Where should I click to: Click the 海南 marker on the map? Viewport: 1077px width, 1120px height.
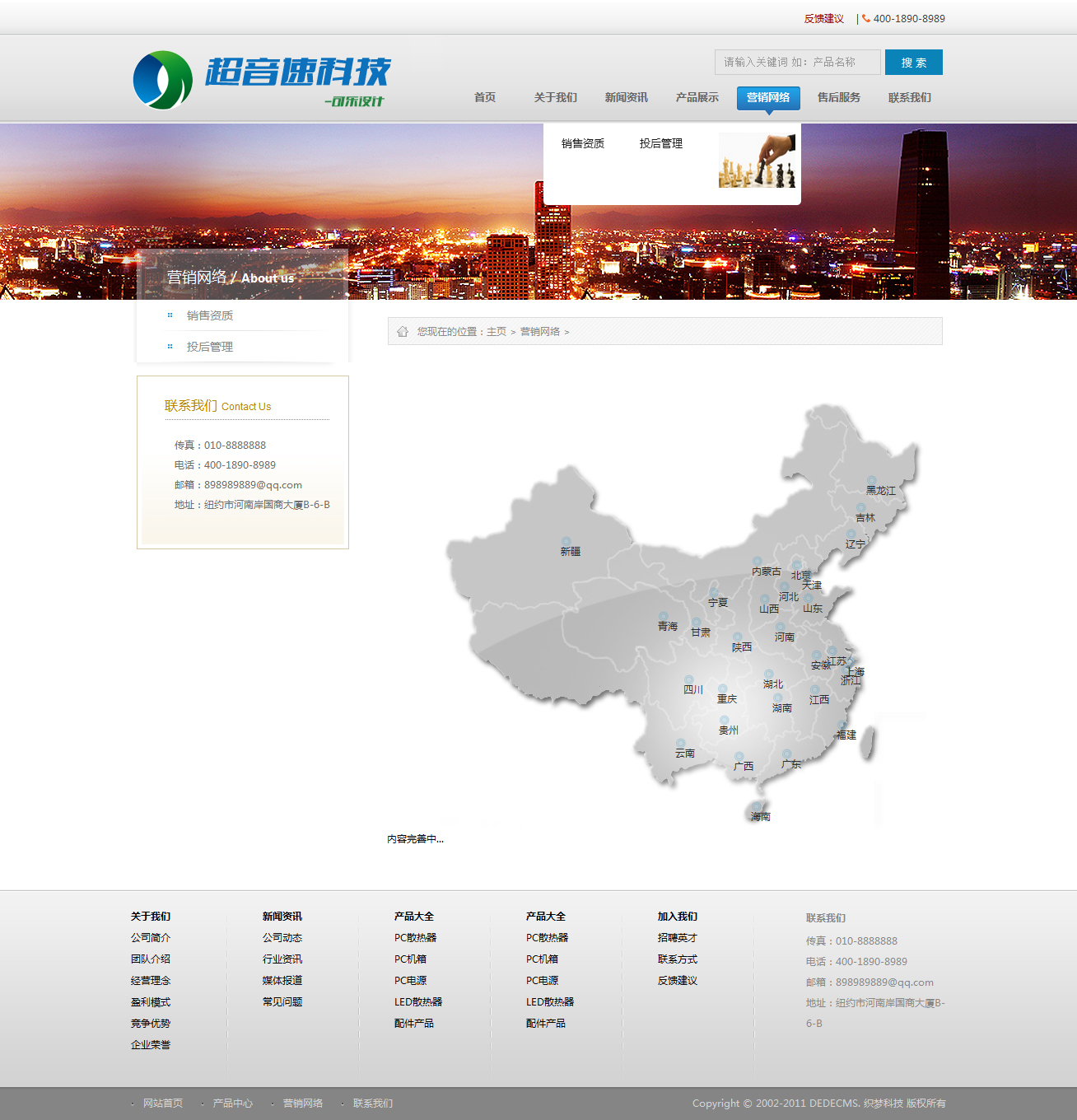757,807
